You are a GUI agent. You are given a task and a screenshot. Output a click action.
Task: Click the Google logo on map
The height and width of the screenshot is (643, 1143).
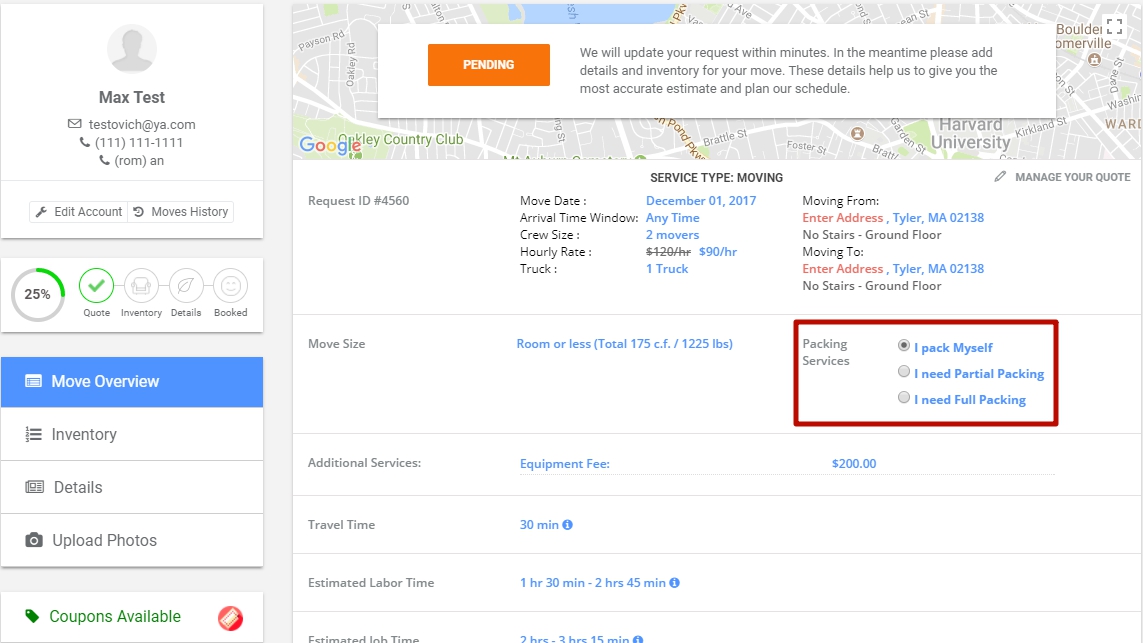click(x=330, y=145)
